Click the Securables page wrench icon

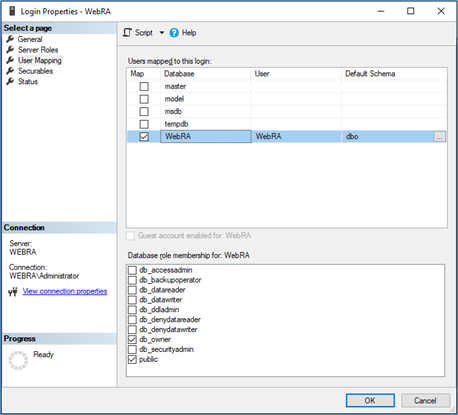(10, 71)
